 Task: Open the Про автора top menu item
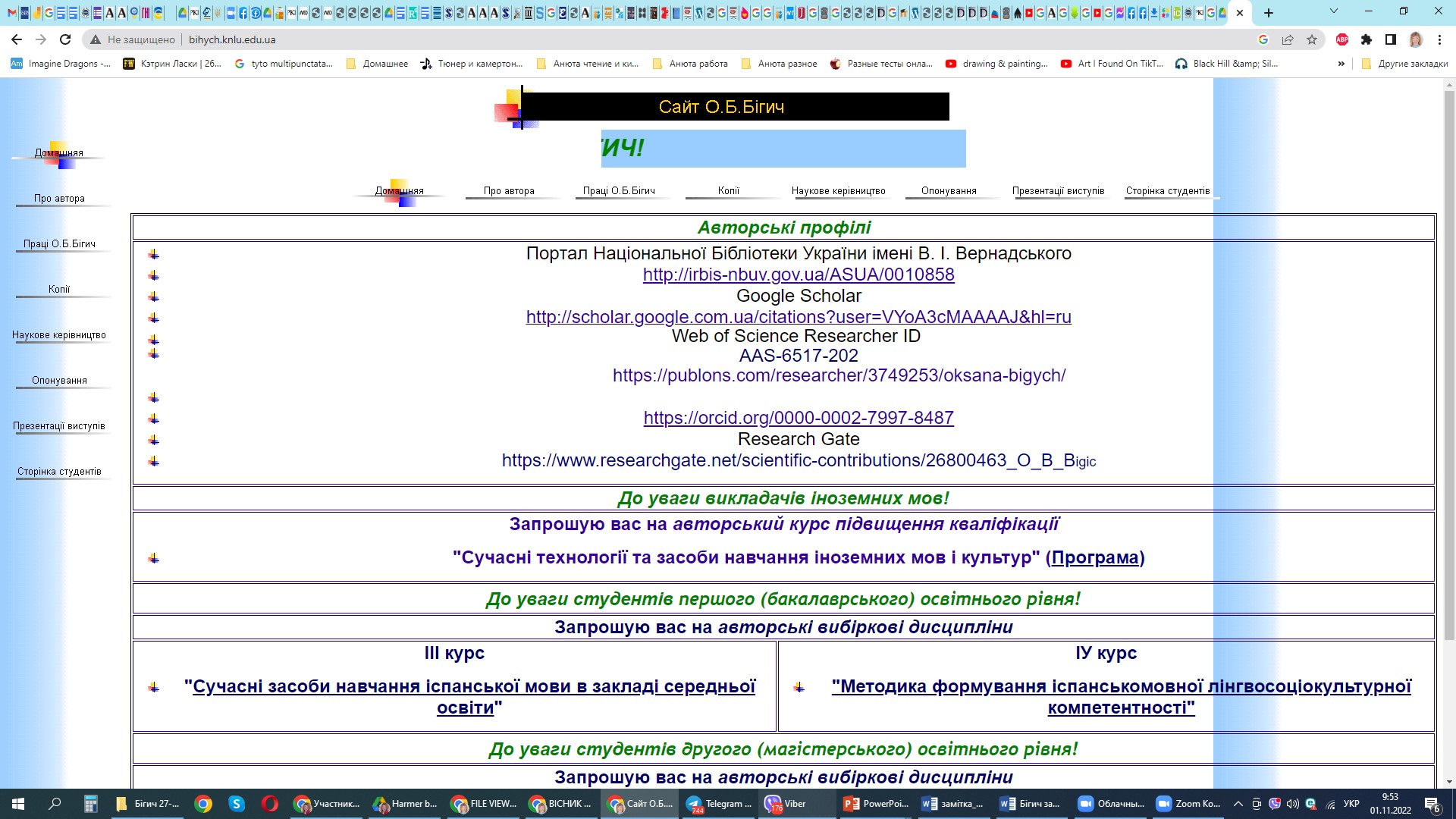point(509,191)
